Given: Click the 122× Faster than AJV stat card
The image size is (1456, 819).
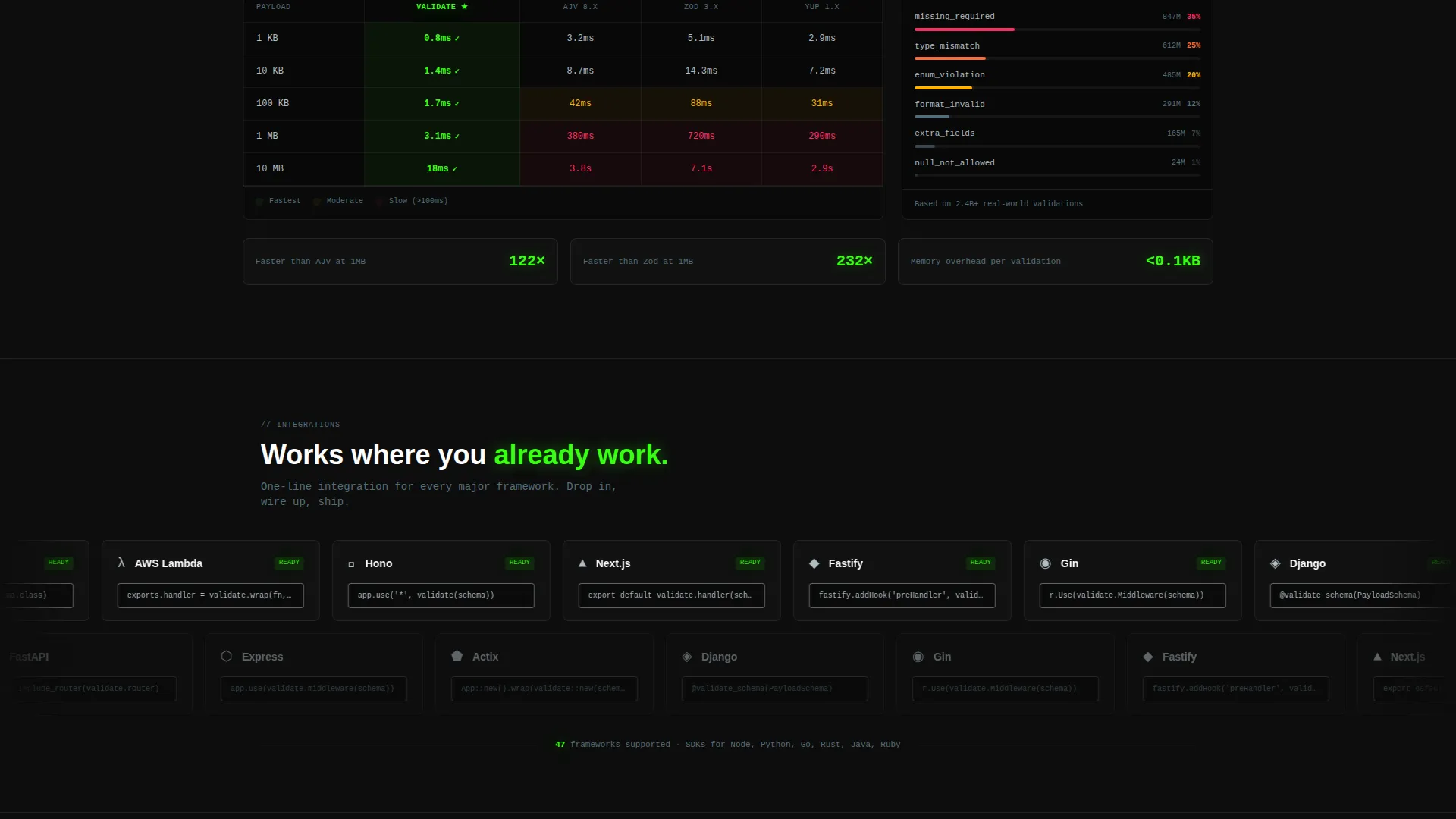Looking at the screenshot, I should pyautogui.click(x=400, y=262).
